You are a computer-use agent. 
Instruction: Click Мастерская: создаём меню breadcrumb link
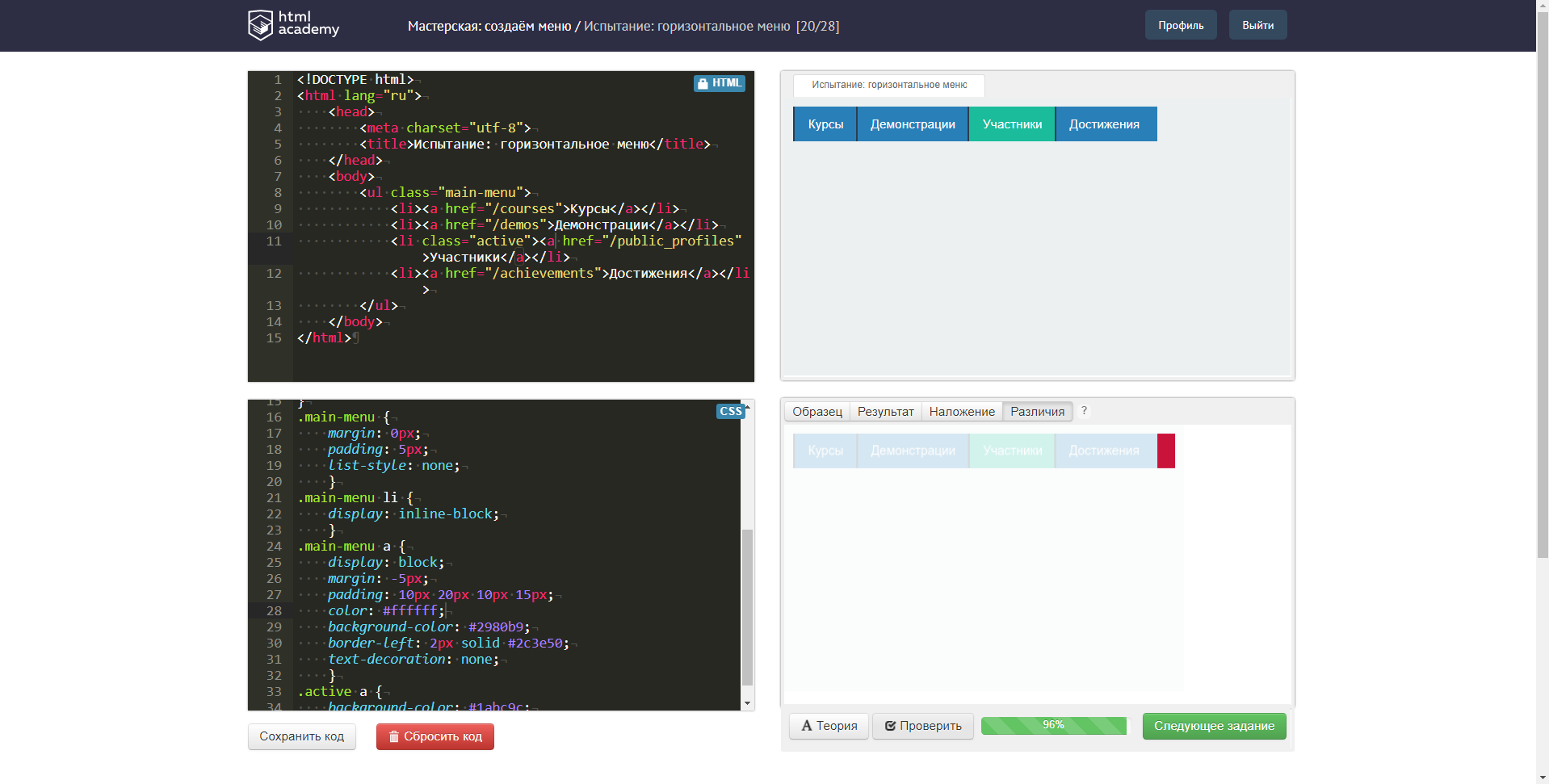(x=489, y=26)
